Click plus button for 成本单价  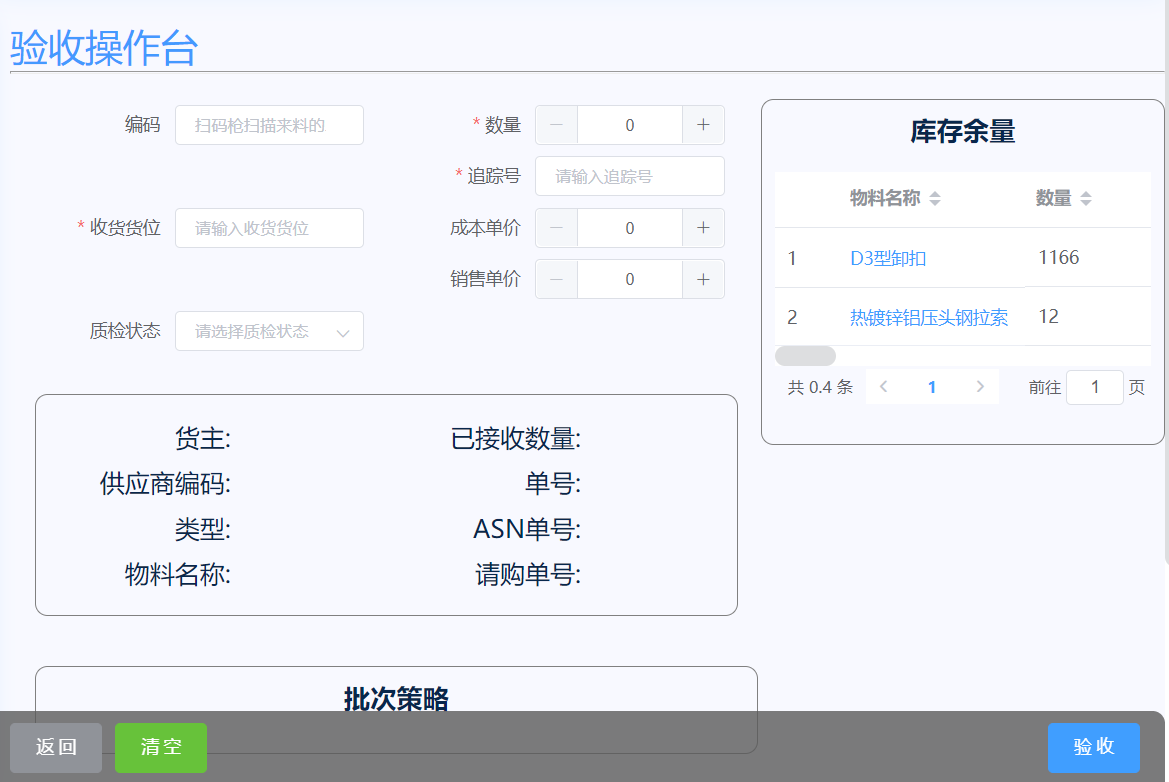click(x=703, y=228)
